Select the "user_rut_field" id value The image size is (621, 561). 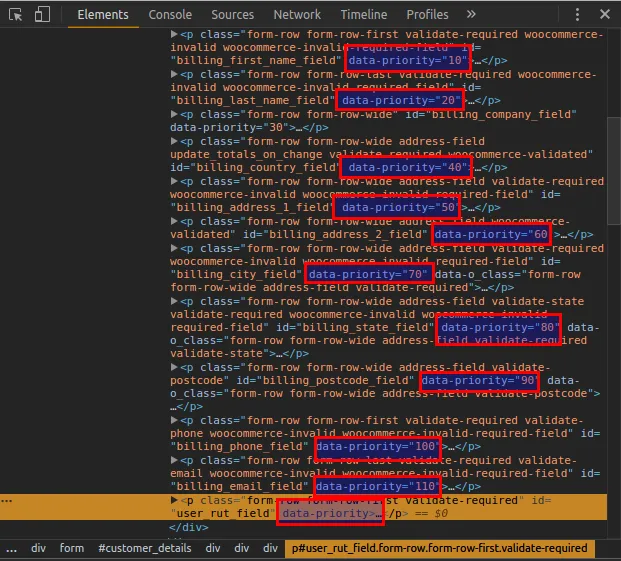click(x=223, y=513)
